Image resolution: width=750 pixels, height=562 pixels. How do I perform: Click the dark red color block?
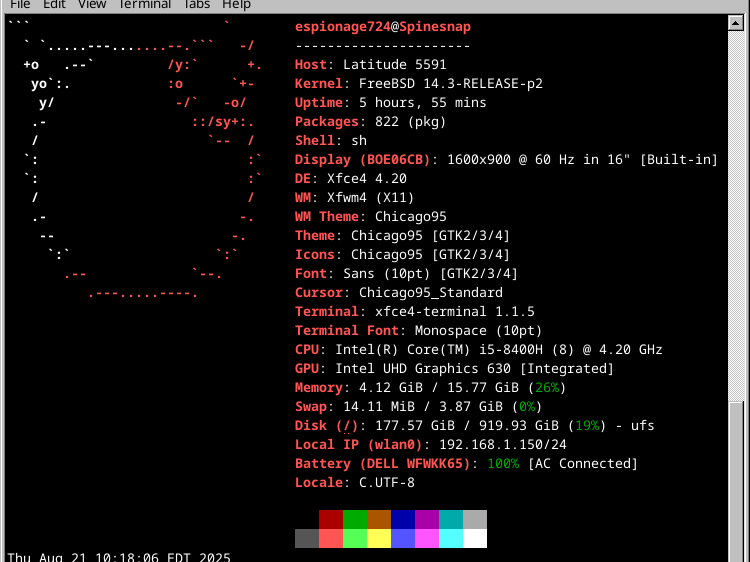[331, 519]
